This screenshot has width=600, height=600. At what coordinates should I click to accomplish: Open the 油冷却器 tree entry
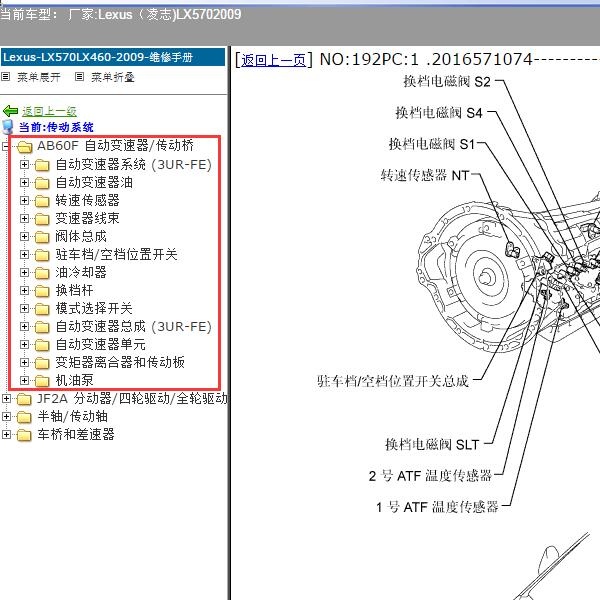click(81, 272)
